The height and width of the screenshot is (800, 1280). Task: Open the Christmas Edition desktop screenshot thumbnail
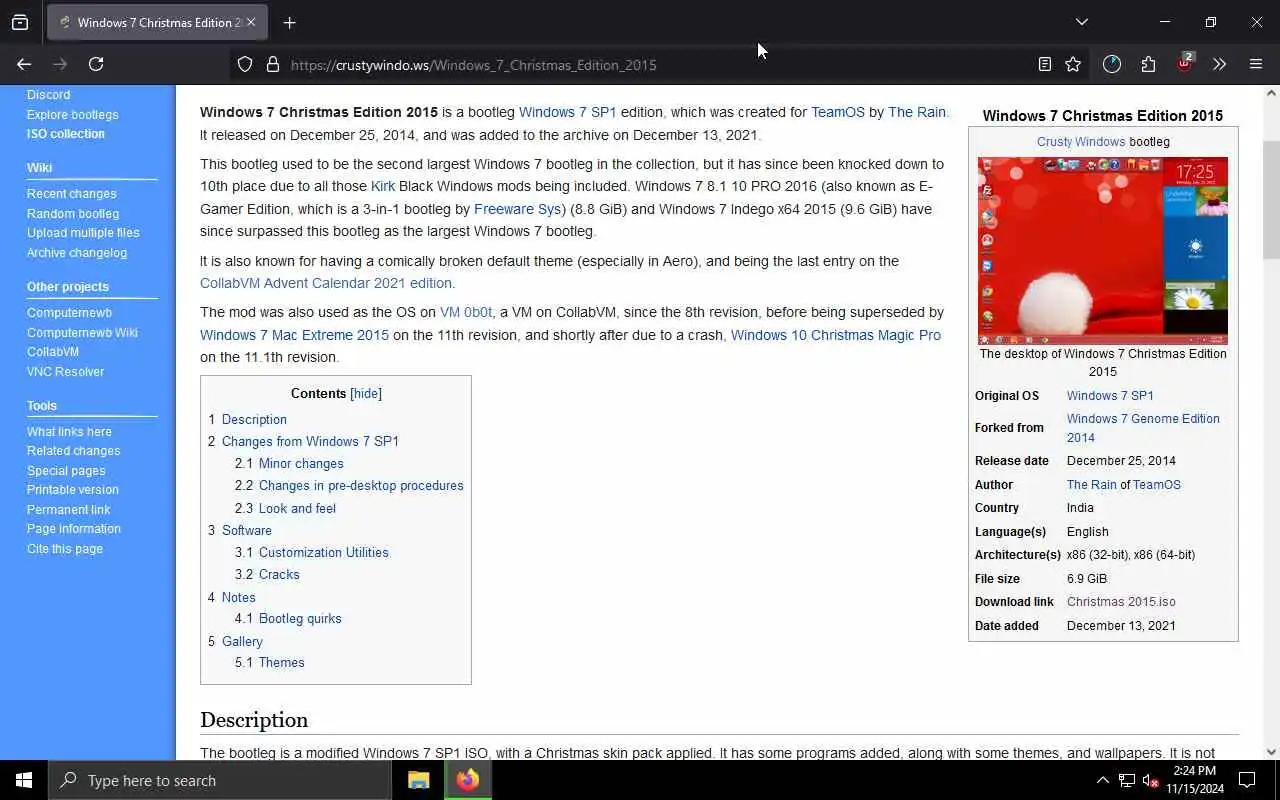[x=1102, y=251]
